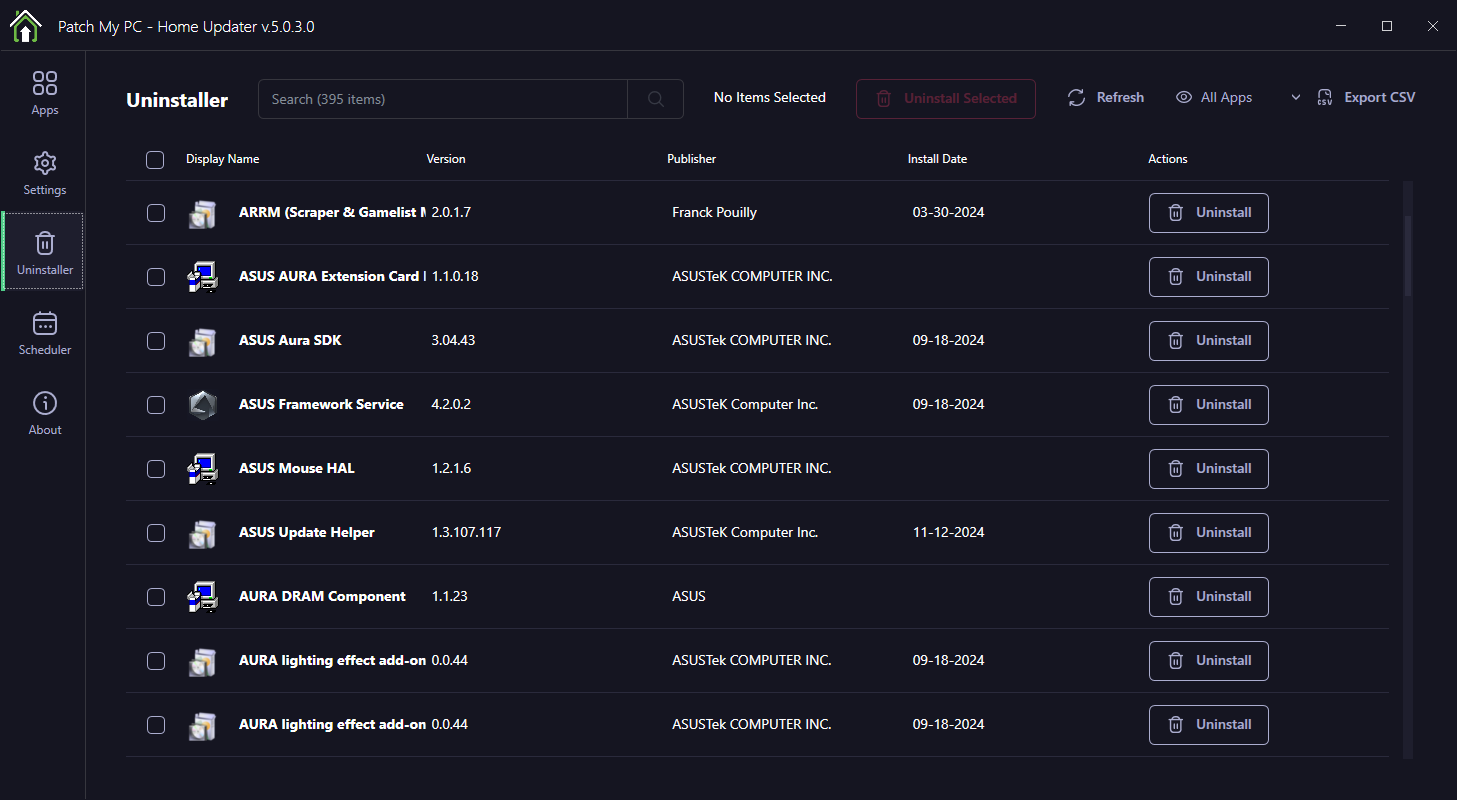This screenshot has width=1457, height=800.
Task: Click the ASUS Framework Service name
Action: point(321,404)
